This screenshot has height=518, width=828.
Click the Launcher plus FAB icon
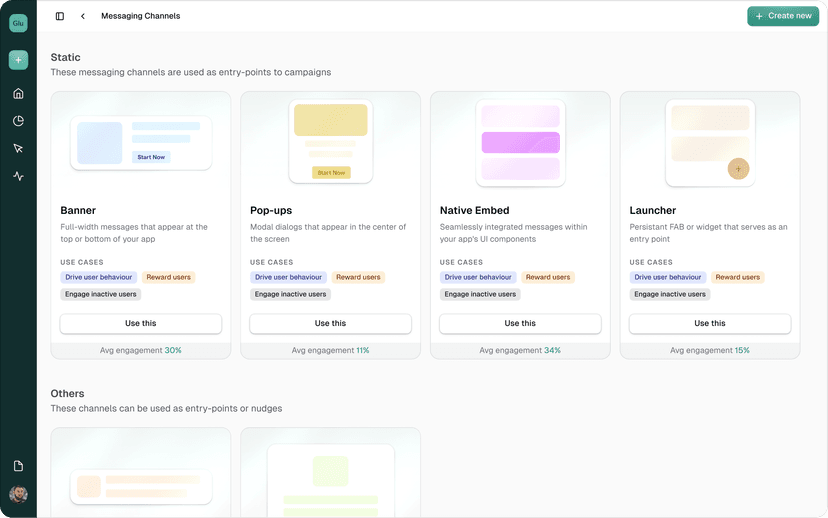(x=738, y=169)
